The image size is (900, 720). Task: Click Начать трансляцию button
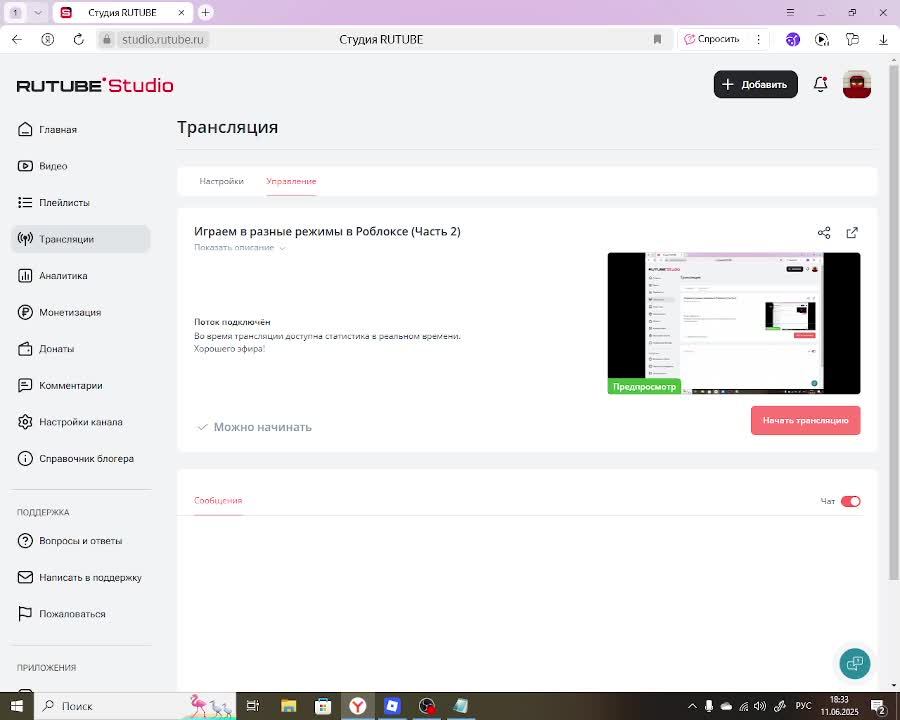(805, 420)
